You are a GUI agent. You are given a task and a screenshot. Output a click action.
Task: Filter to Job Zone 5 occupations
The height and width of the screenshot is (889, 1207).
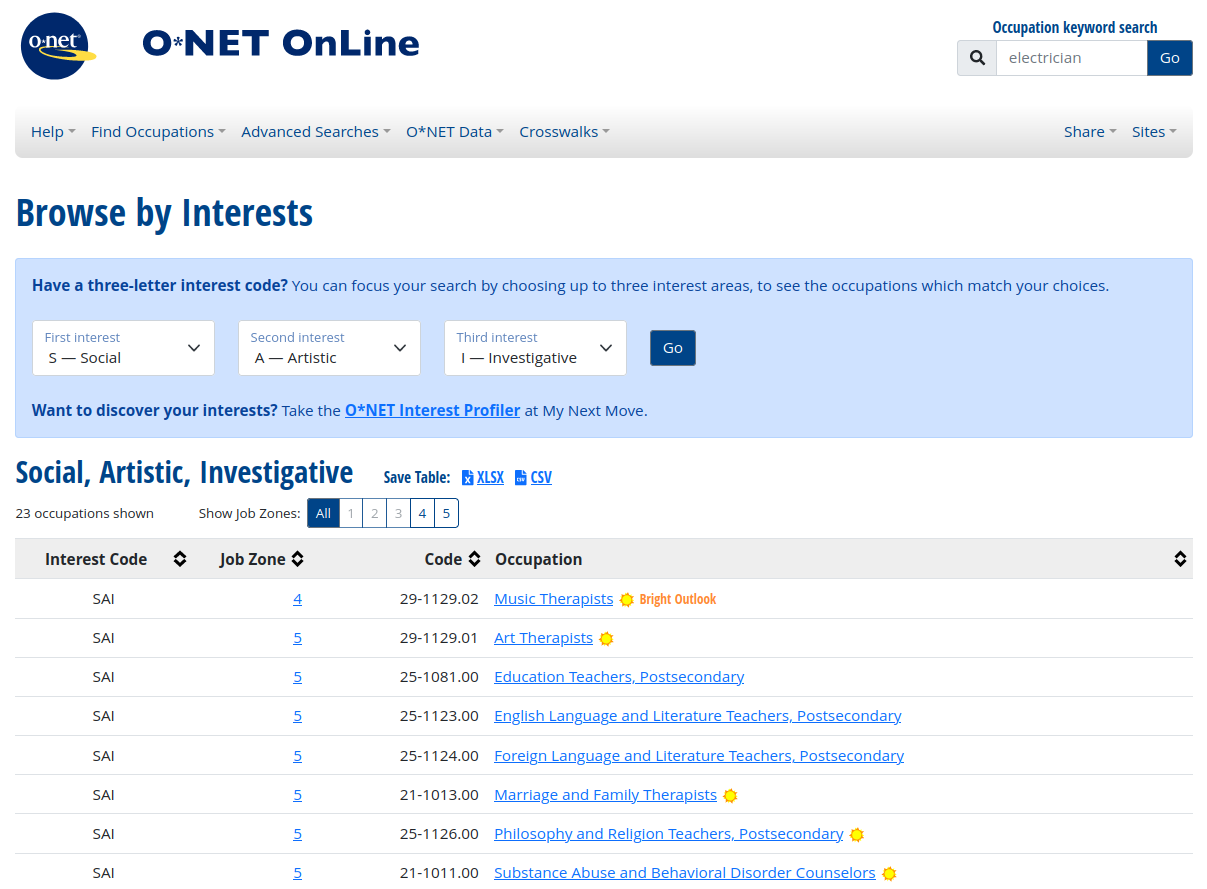point(446,513)
